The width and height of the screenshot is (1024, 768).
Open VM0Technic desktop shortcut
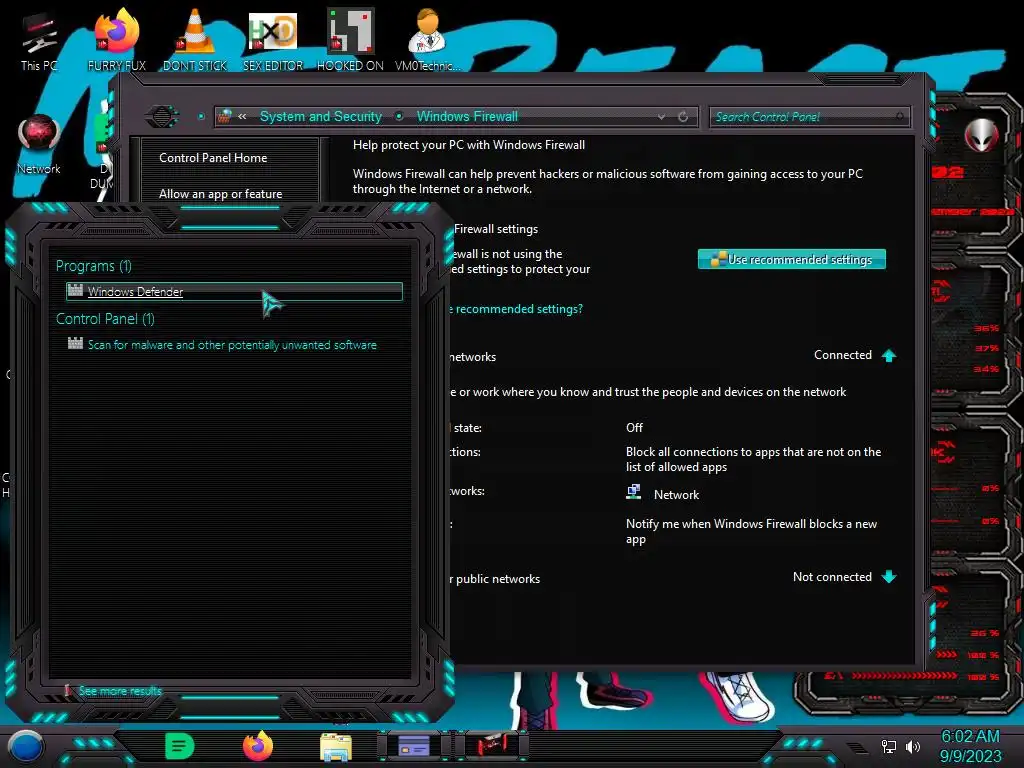pyautogui.click(x=427, y=40)
